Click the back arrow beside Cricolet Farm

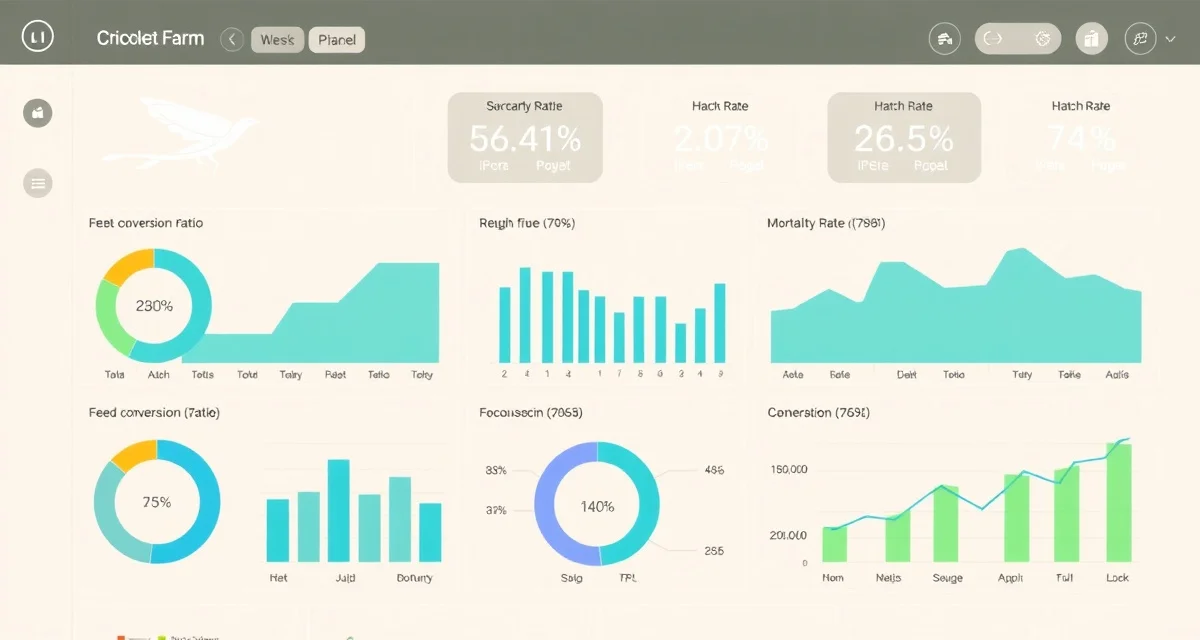[231, 39]
